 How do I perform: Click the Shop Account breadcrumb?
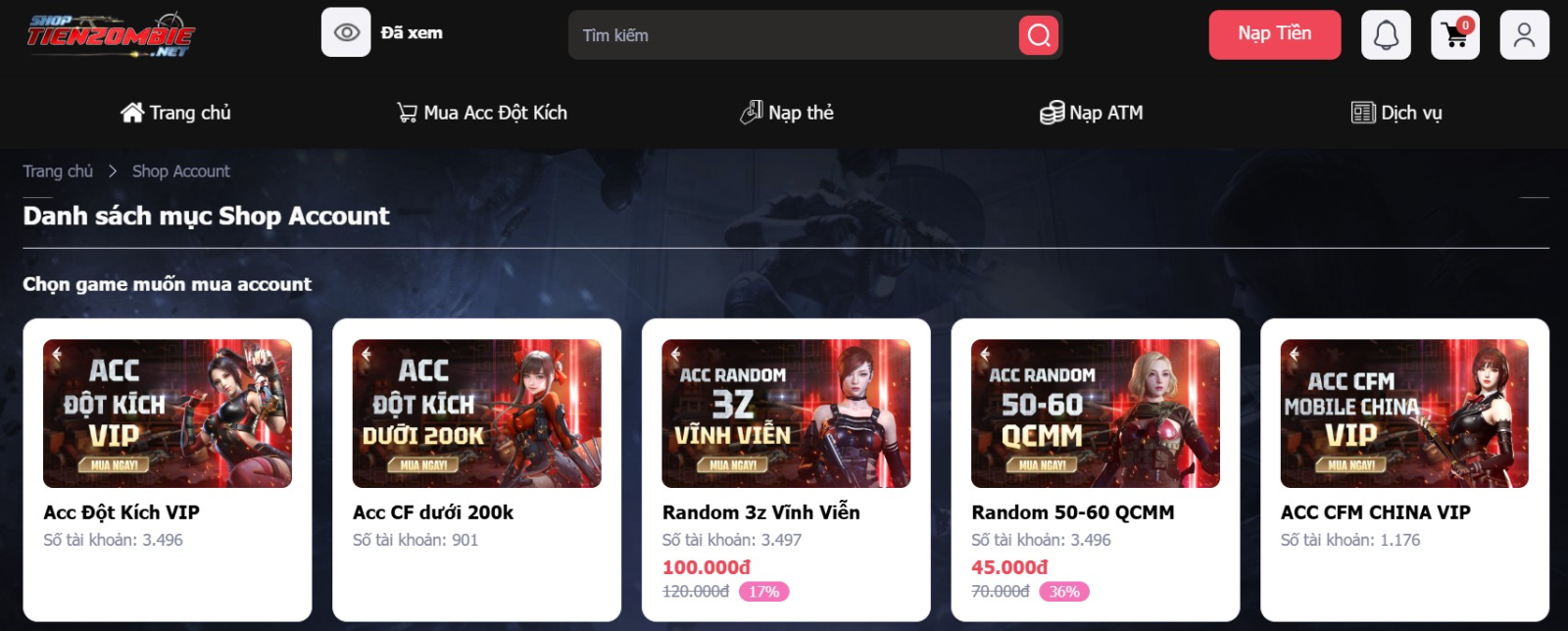(x=181, y=171)
